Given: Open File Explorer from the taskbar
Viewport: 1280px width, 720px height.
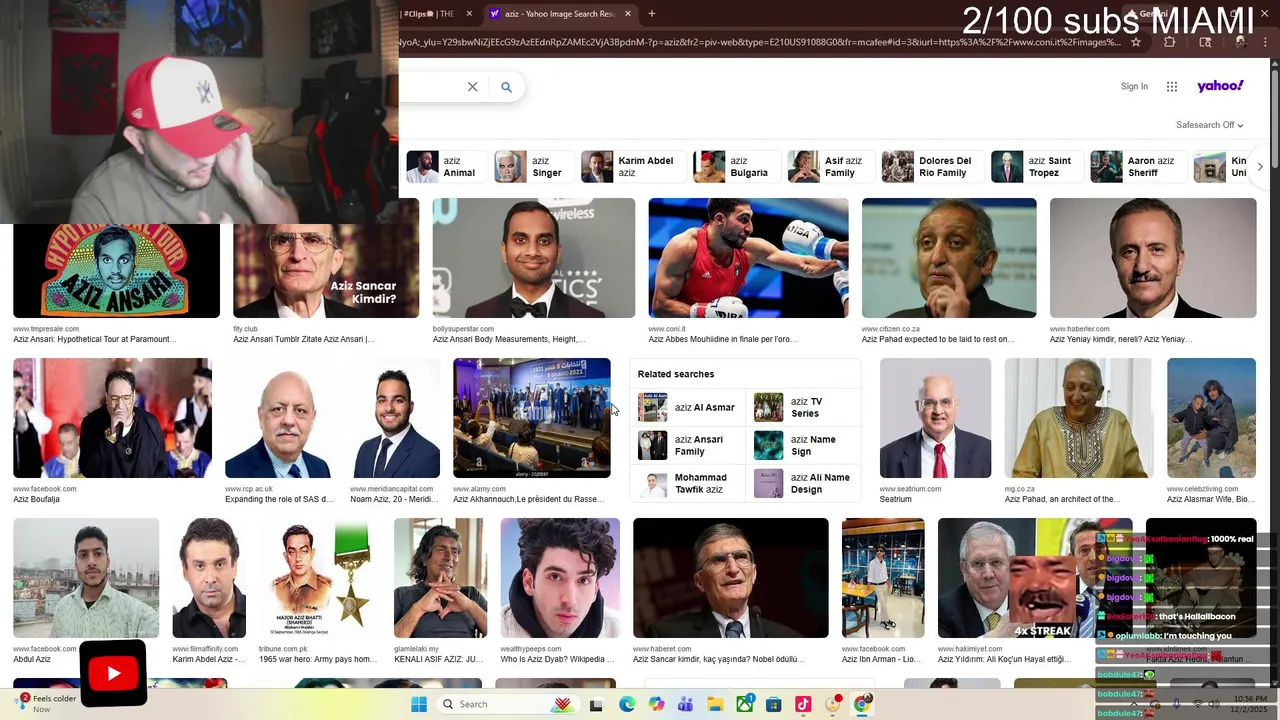Looking at the screenshot, I should (x=715, y=705).
